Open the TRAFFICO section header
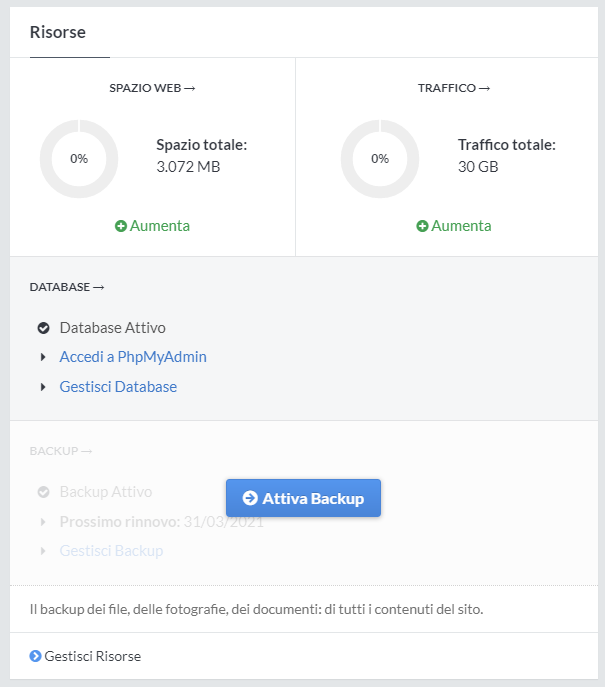The height and width of the screenshot is (687, 605). (x=453, y=88)
